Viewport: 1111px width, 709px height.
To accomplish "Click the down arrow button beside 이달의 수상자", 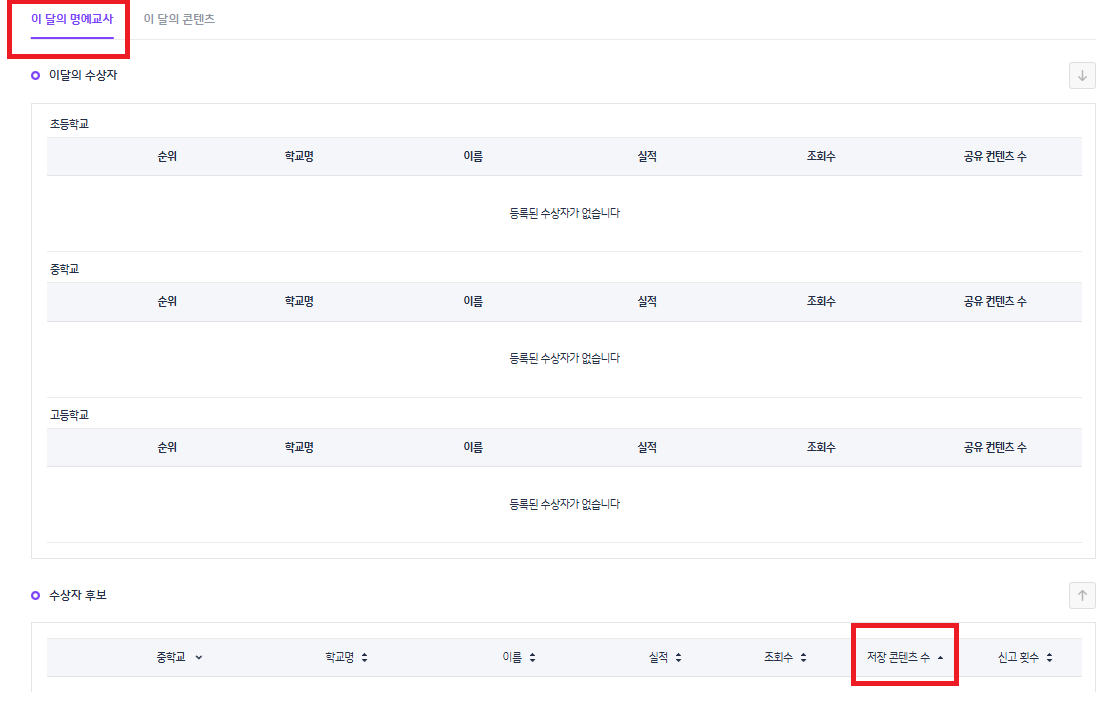I will coord(1082,76).
